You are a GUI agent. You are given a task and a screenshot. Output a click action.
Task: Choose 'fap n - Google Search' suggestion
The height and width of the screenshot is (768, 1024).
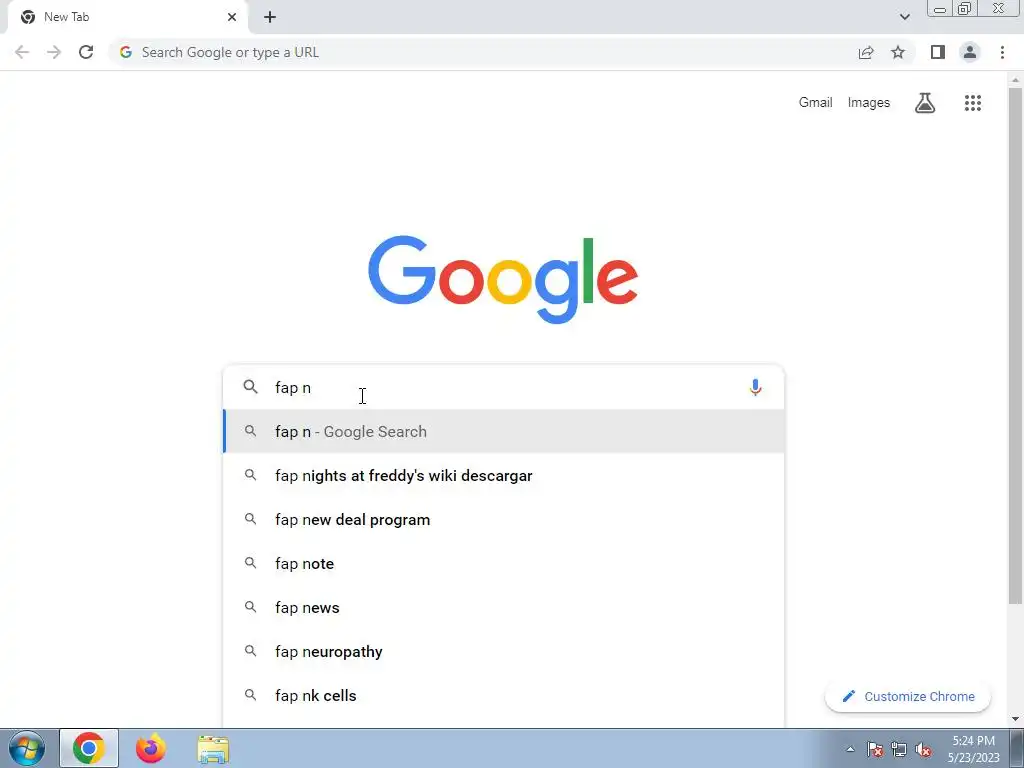[504, 432]
